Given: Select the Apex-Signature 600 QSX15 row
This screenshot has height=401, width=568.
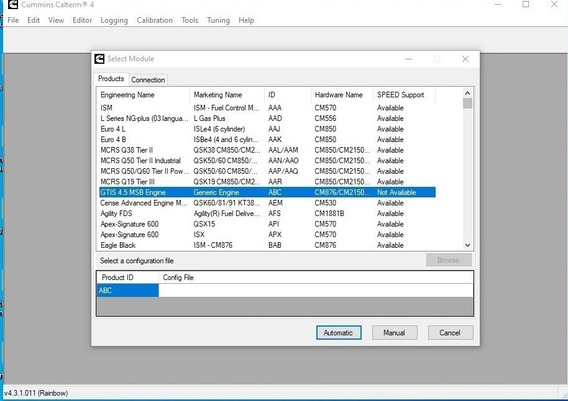Looking at the screenshot, I should click(x=267, y=224).
